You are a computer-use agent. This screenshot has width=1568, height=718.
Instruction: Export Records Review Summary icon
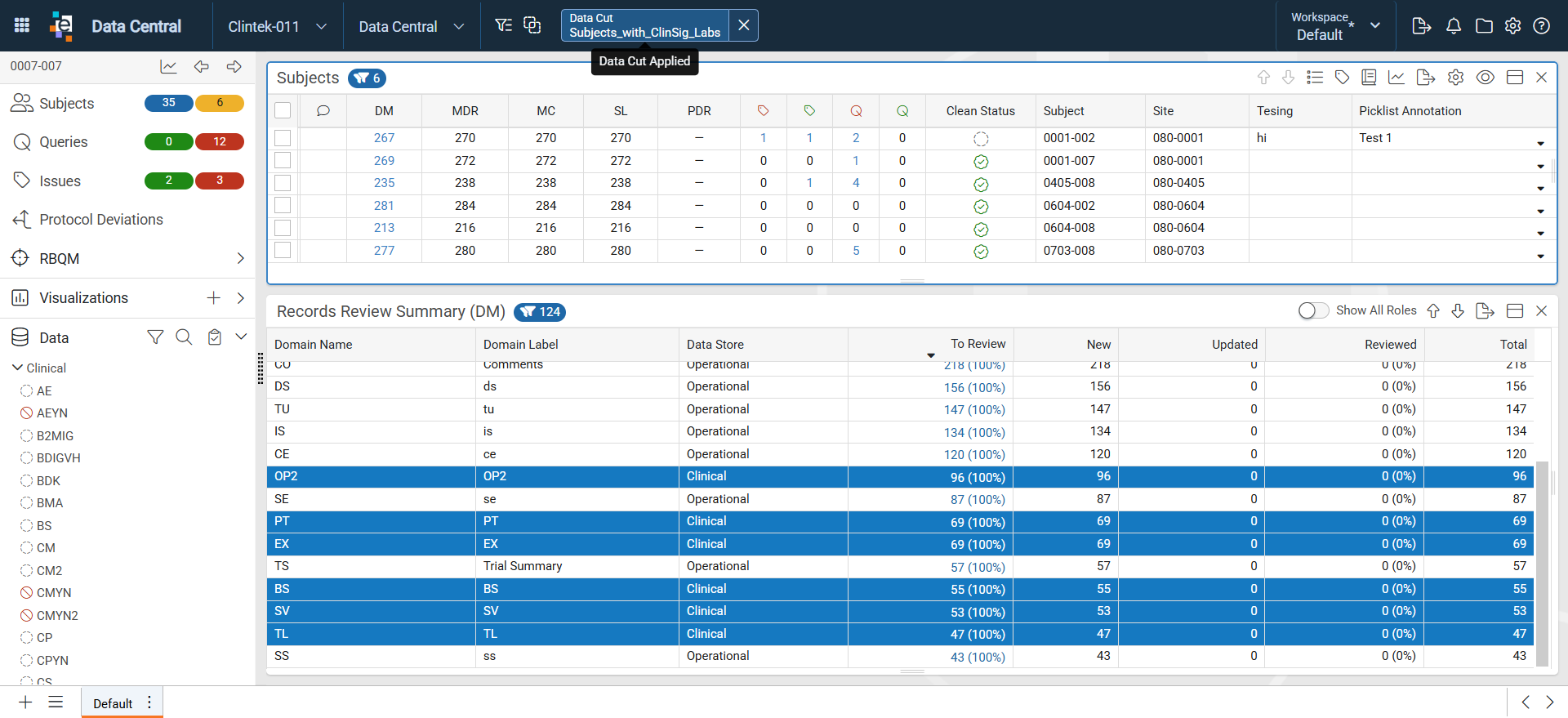click(1485, 311)
